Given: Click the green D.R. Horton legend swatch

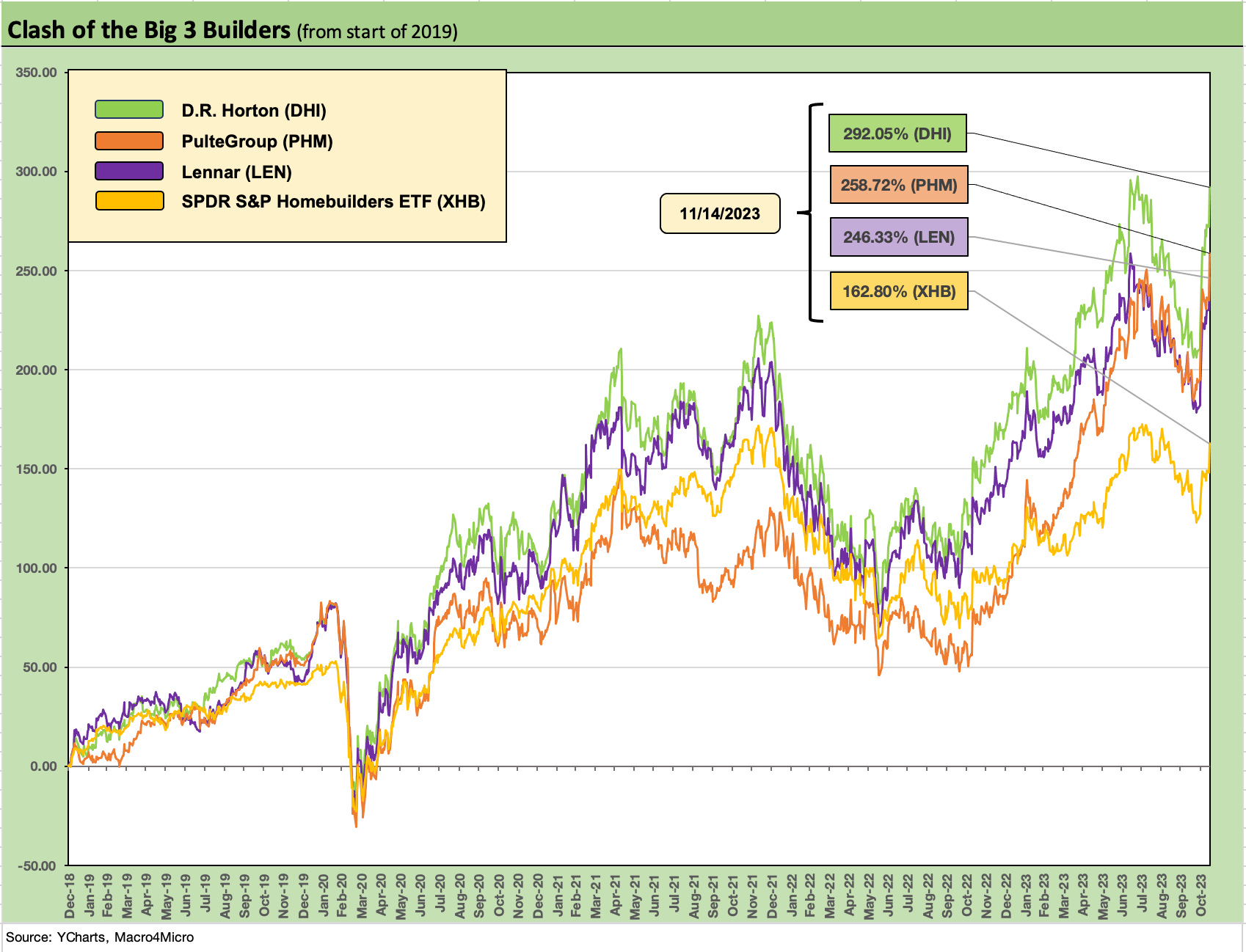Looking at the screenshot, I should tap(129, 110).
